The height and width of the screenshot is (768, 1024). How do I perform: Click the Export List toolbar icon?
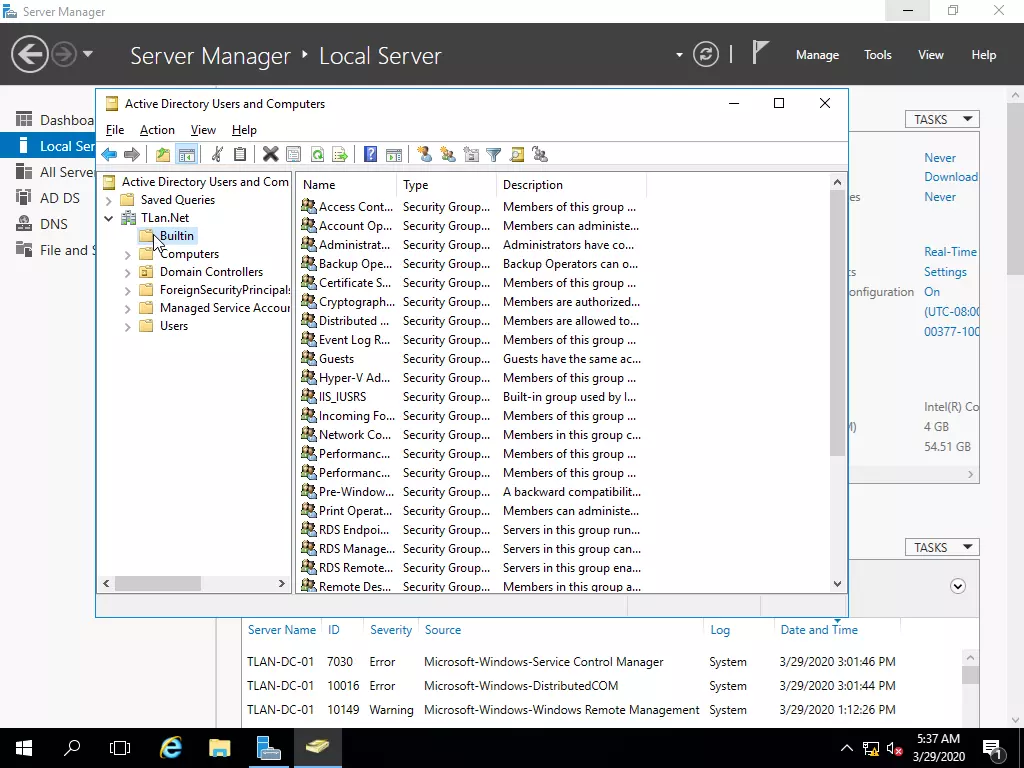click(x=340, y=154)
